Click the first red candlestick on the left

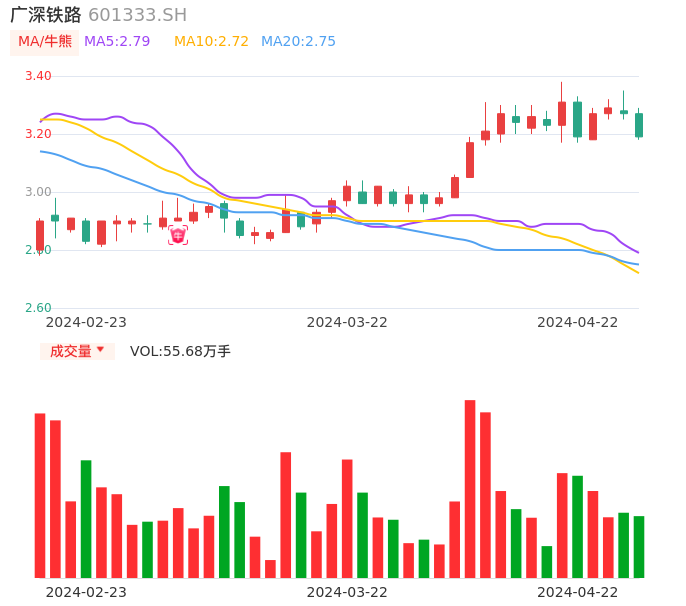(40, 235)
